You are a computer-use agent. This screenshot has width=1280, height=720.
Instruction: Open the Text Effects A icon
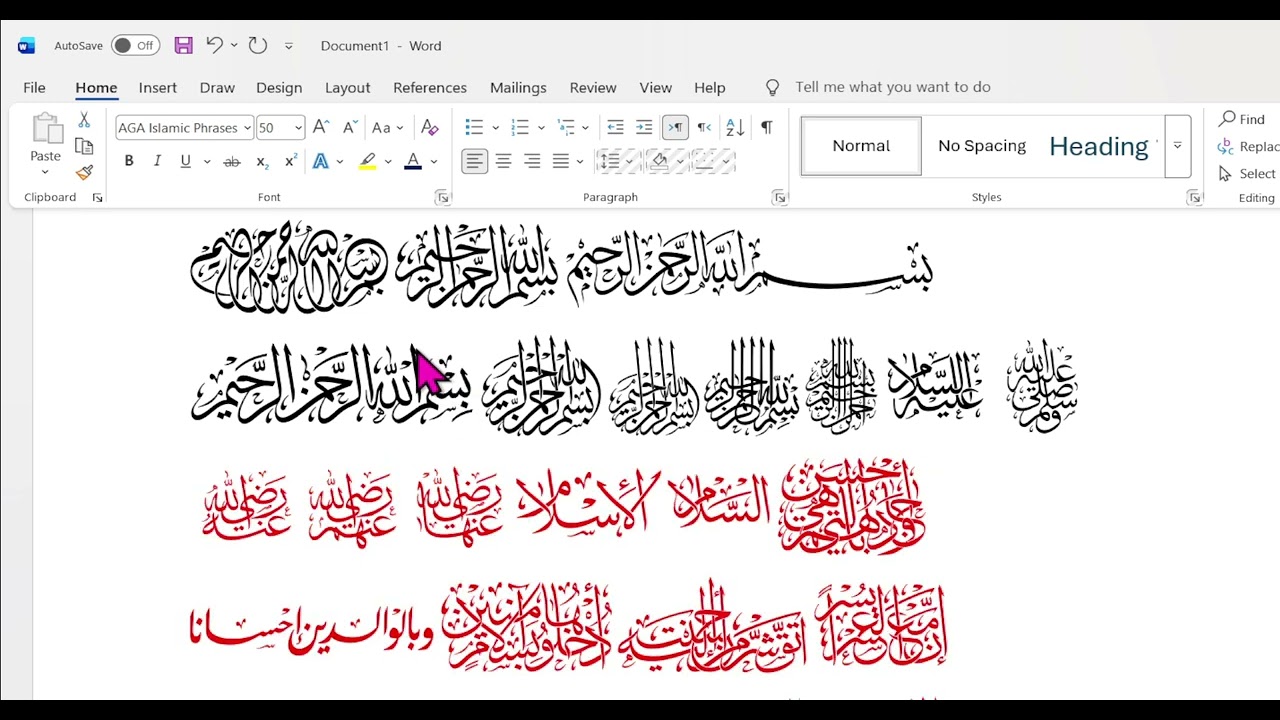click(321, 161)
